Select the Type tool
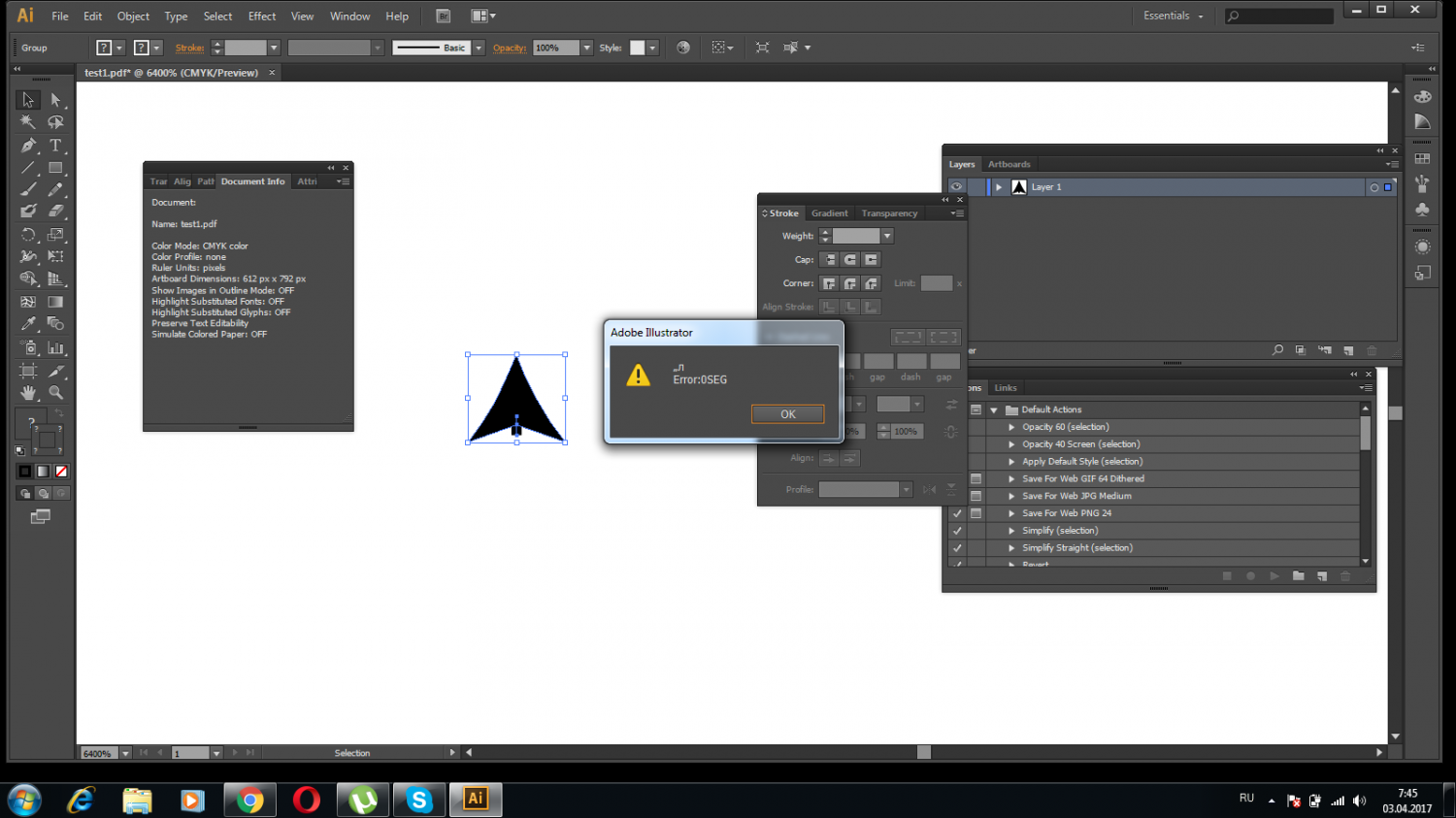This screenshot has height=818, width=1456. [55, 146]
